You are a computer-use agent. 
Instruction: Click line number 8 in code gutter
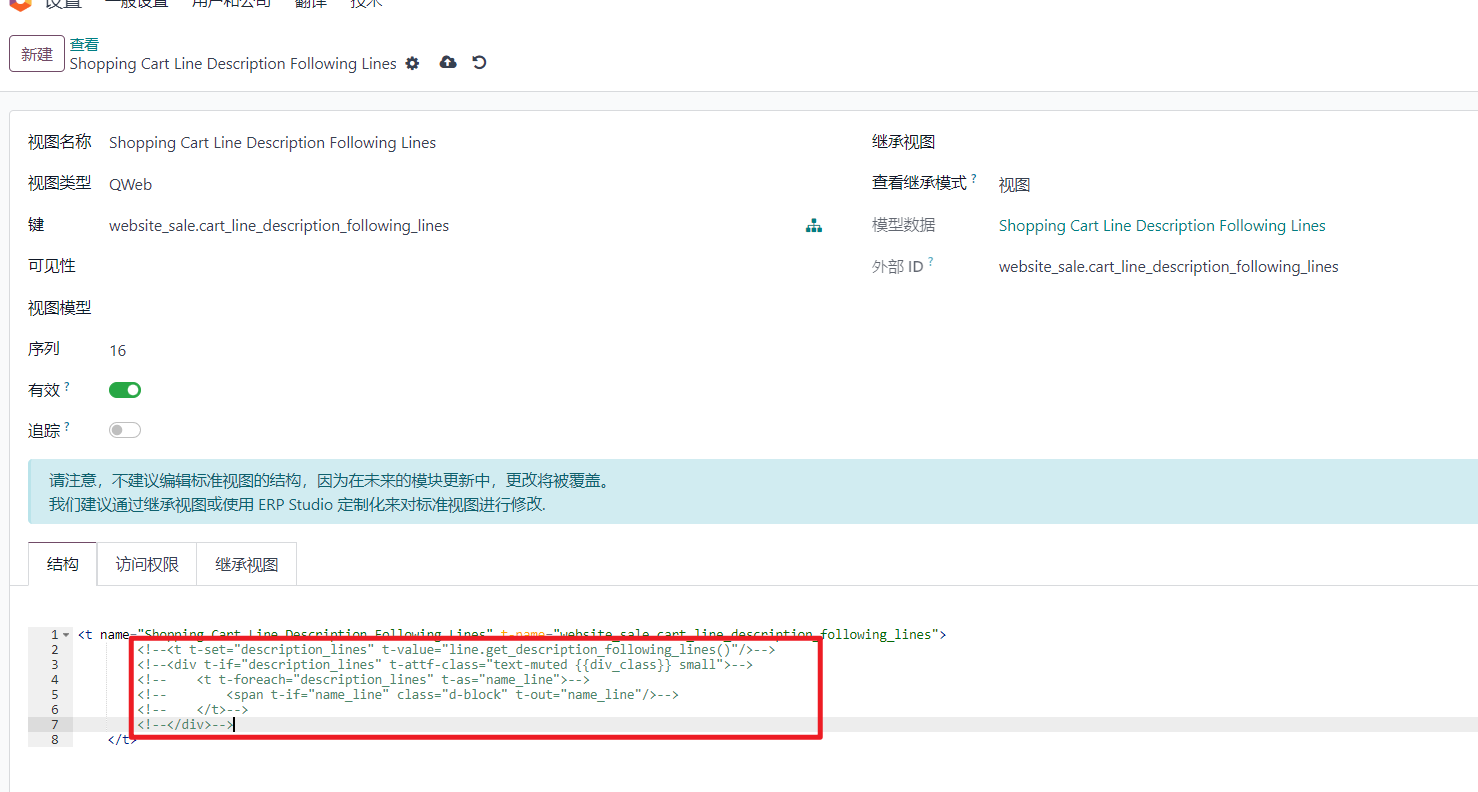pyautogui.click(x=54, y=740)
